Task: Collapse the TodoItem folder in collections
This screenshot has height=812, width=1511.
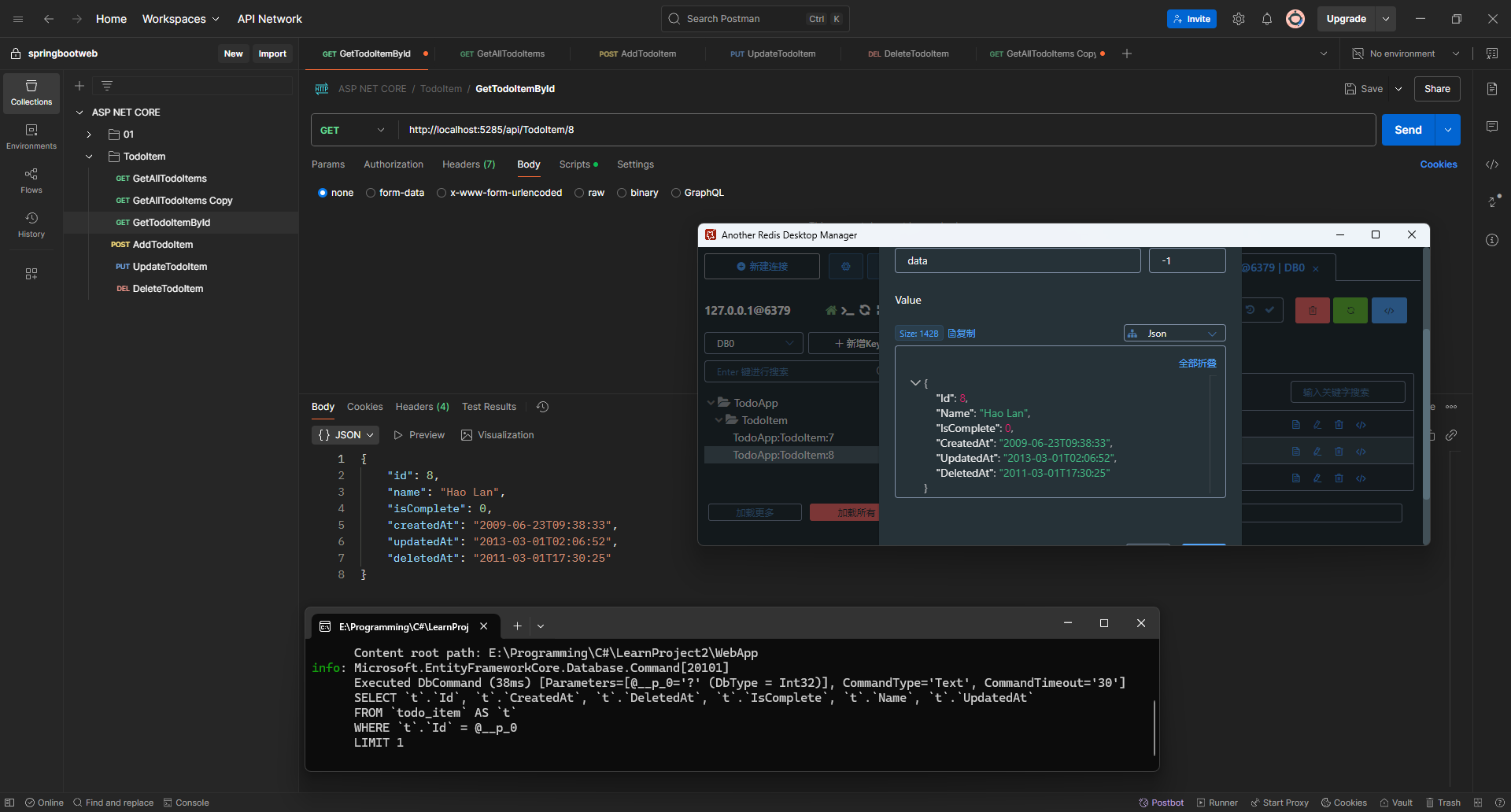Action: [x=89, y=157]
